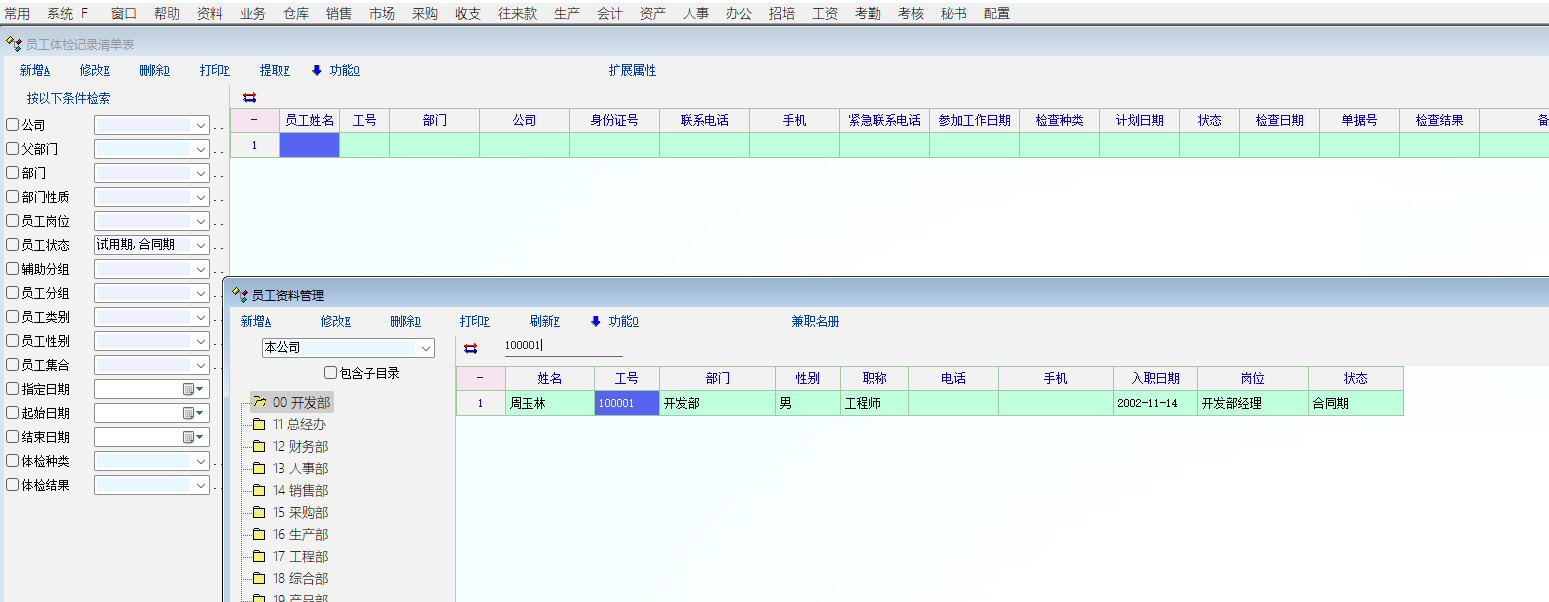Open the 人事 menu in menu bar
This screenshot has width=1549, height=602.
tap(696, 14)
